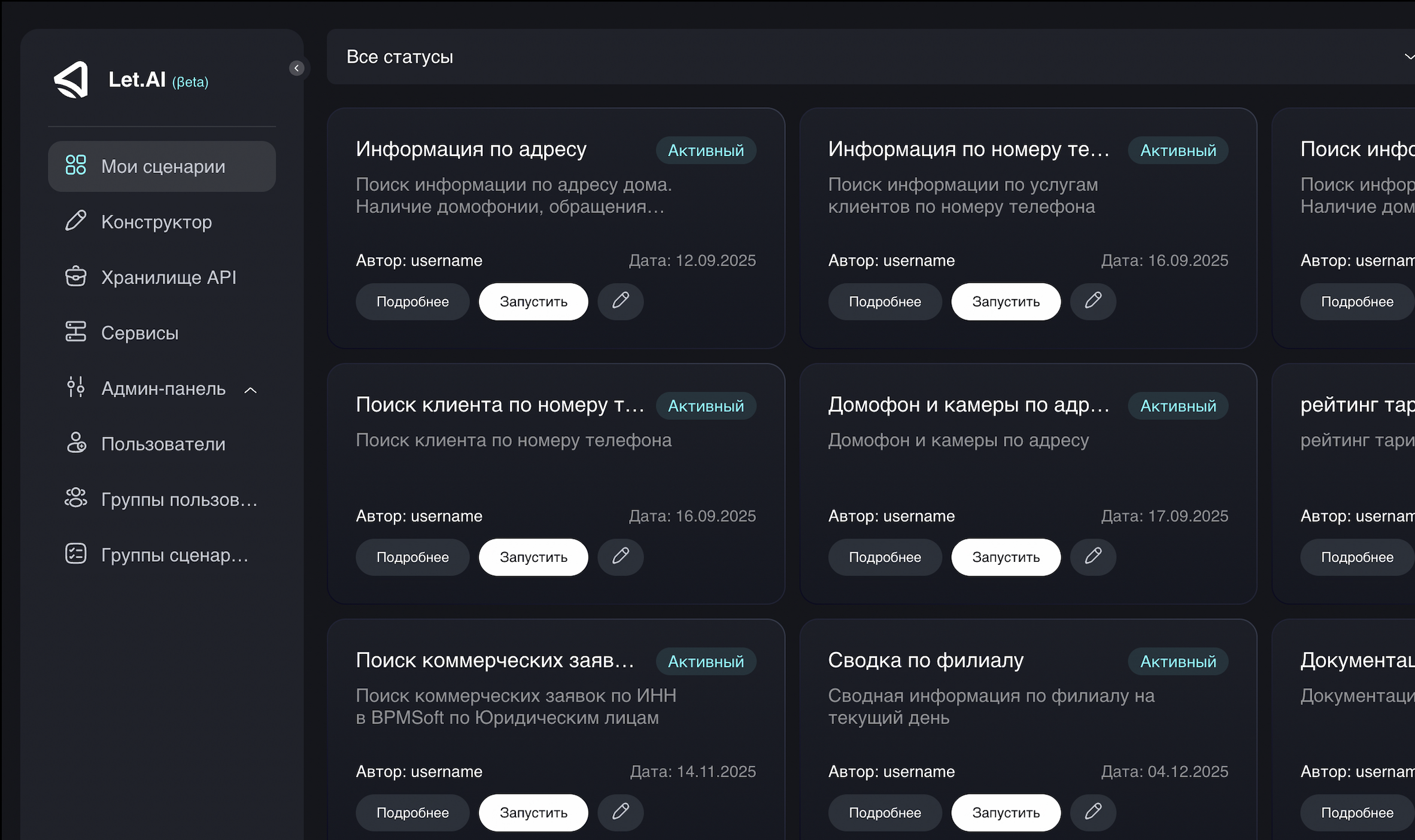Click the people icon beside Группы пользов…

click(x=76, y=498)
